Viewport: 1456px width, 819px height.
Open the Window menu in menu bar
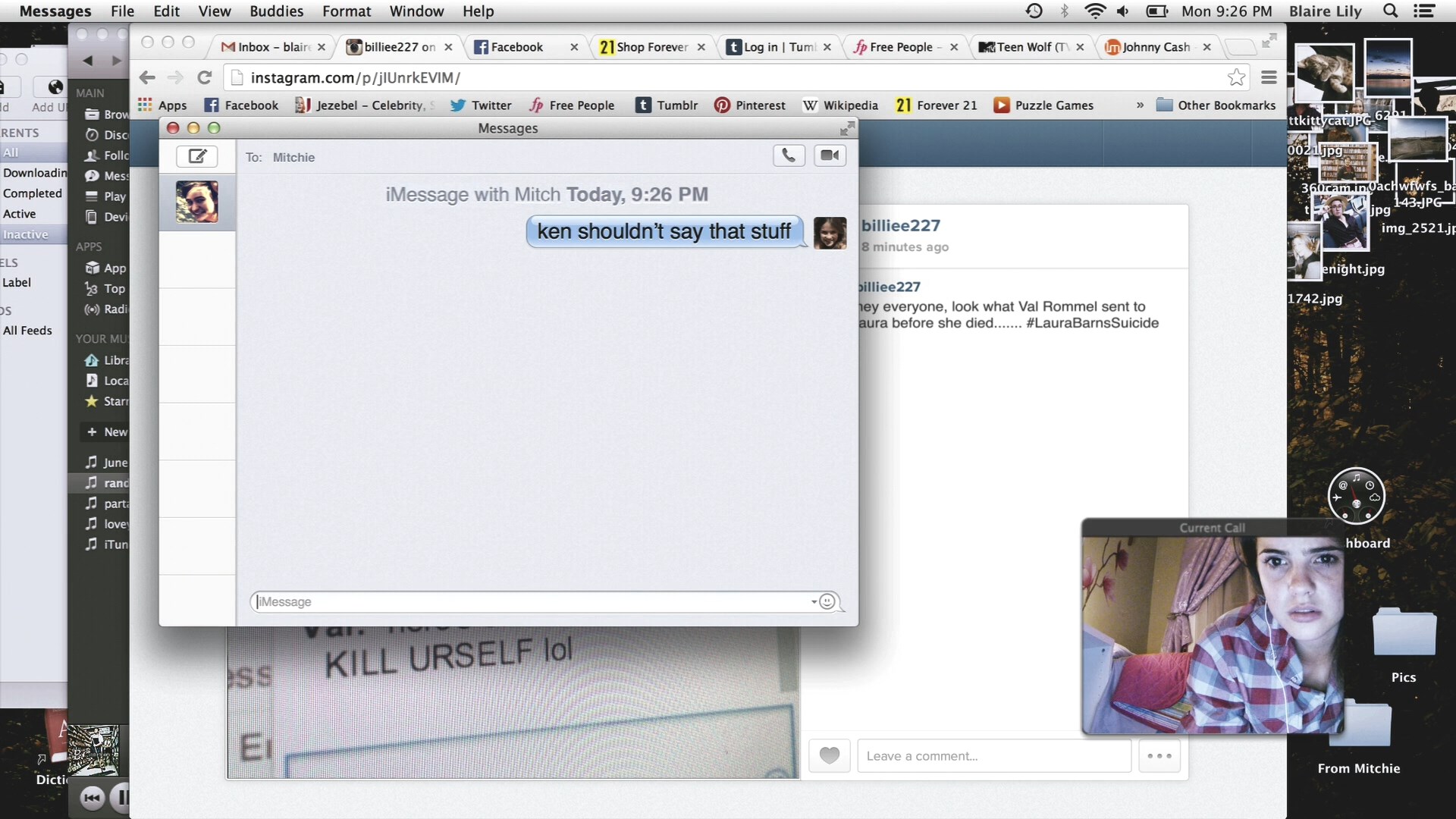click(416, 11)
